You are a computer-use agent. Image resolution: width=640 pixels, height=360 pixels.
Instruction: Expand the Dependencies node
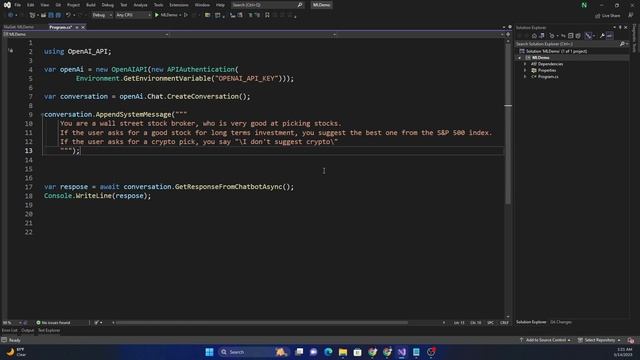coord(525,64)
